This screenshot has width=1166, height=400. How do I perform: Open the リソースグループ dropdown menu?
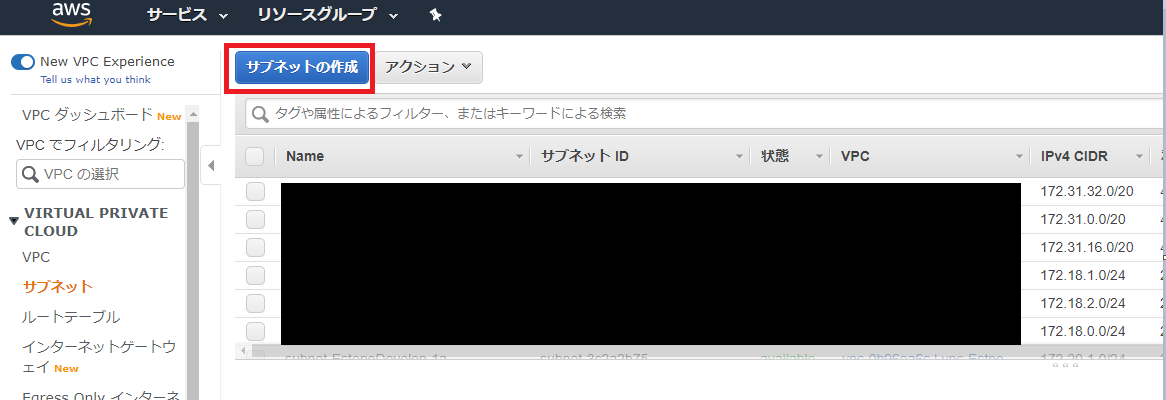[328, 15]
